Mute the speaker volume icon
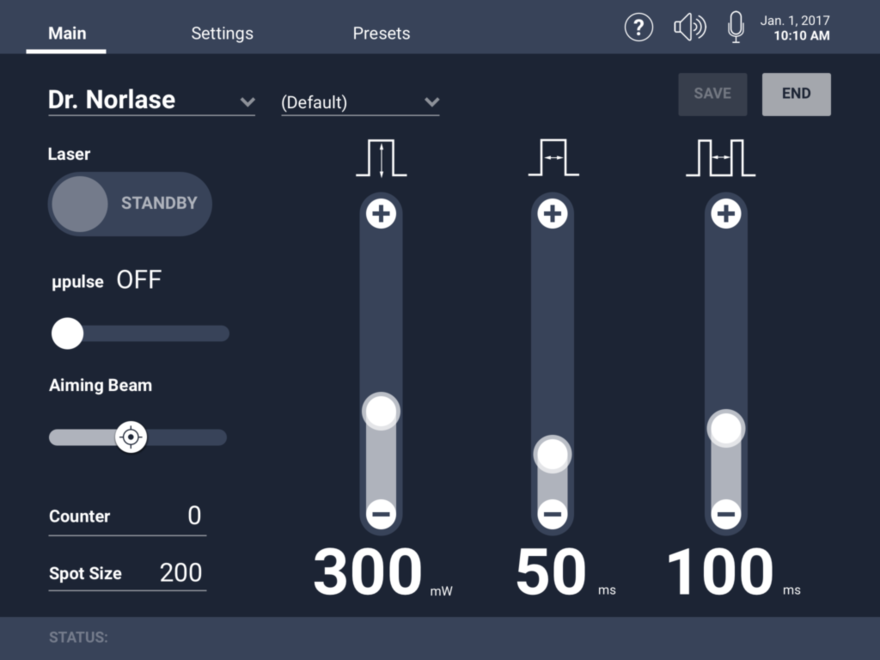Viewport: 880px width, 660px height. click(x=689, y=27)
